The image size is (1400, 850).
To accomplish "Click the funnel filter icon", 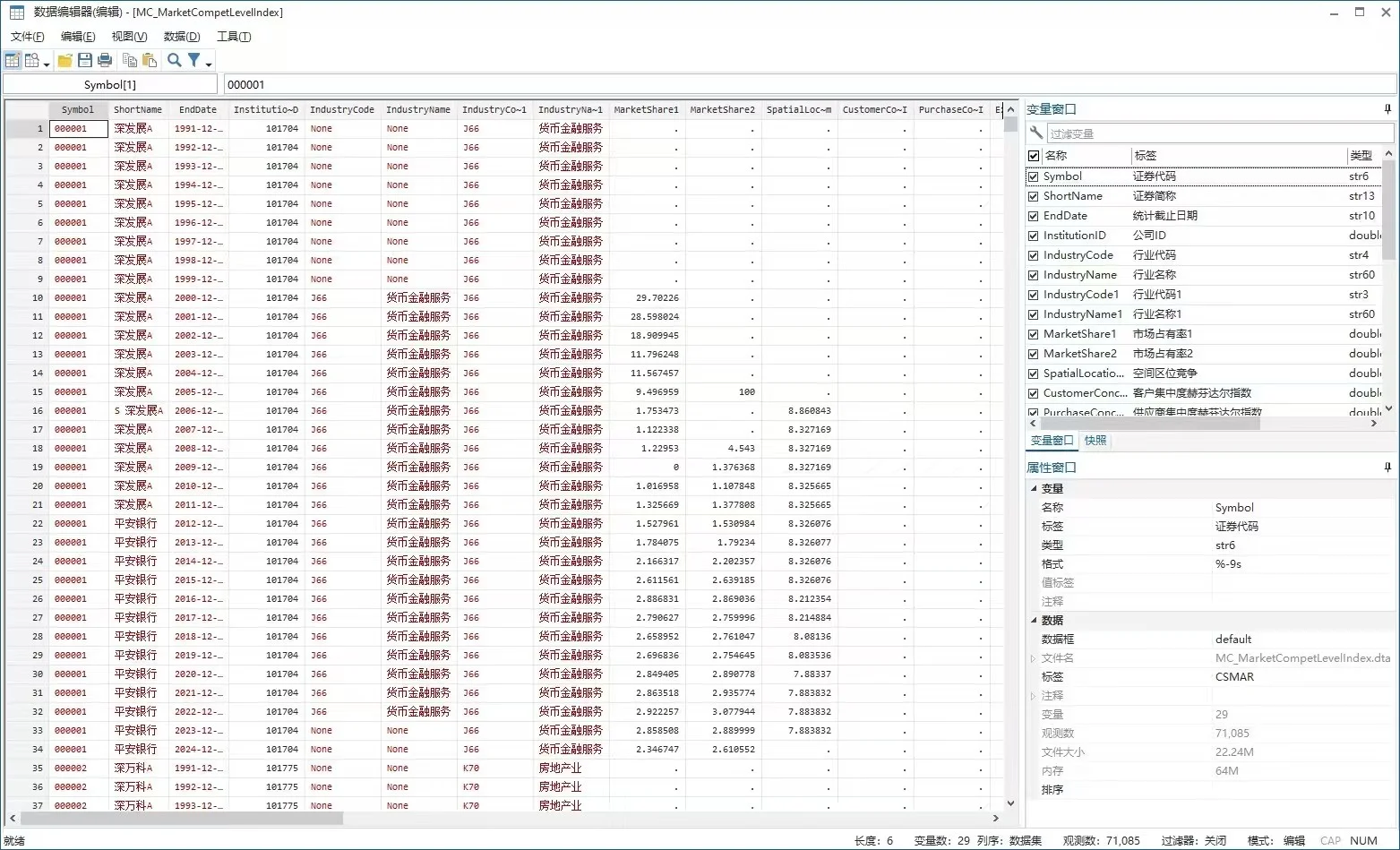I will 193,60.
